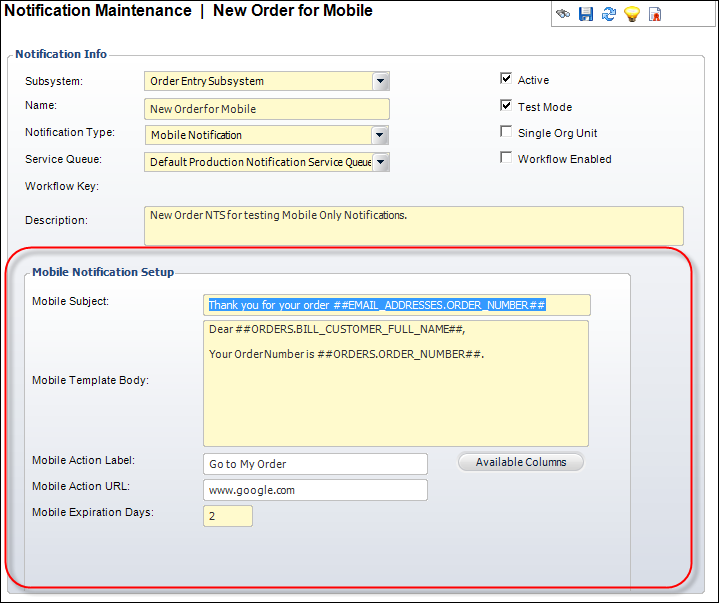
Task: Click into the Name text field
Action: pos(266,109)
